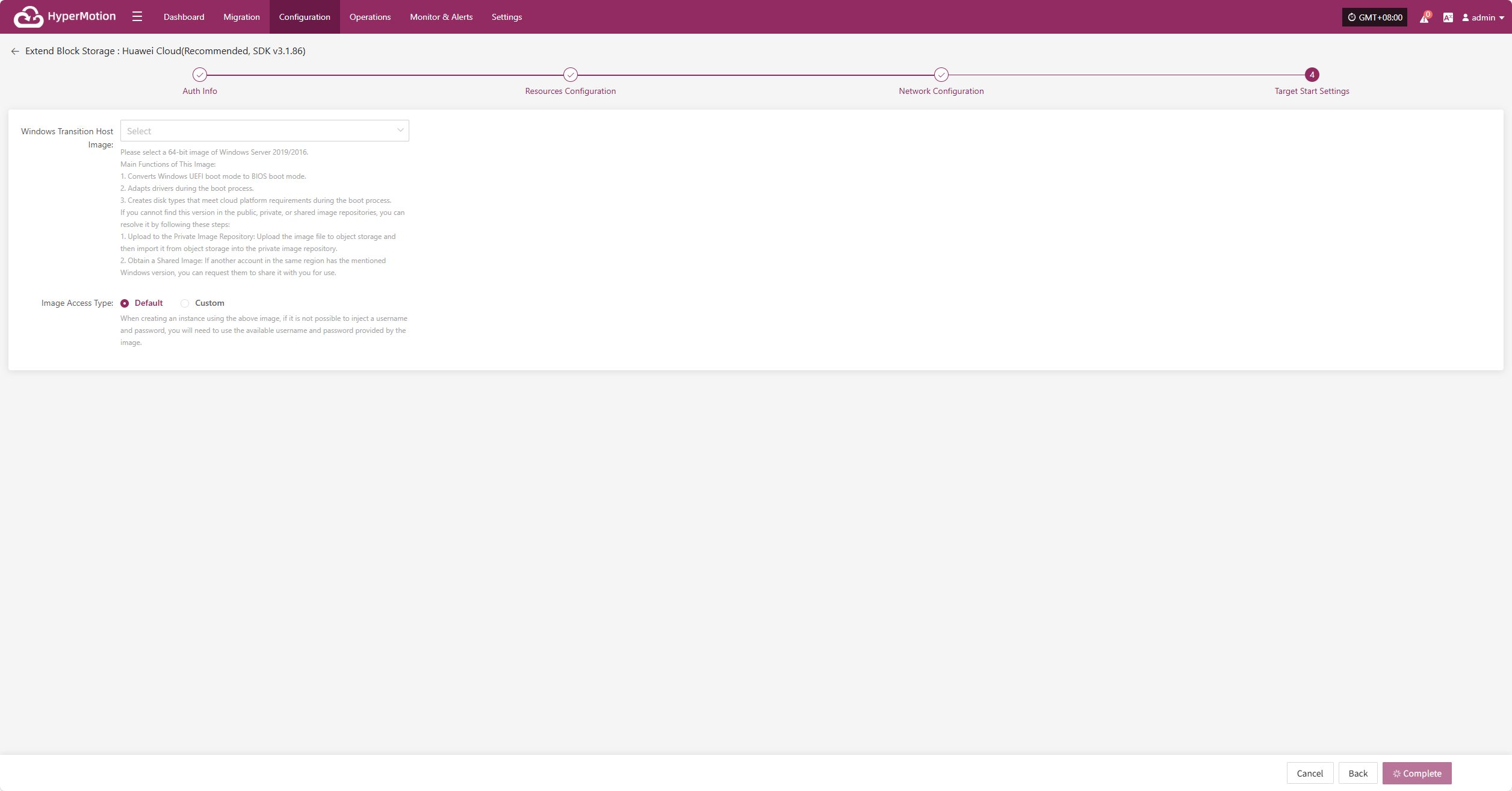Image resolution: width=1512 pixels, height=791 pixels.
Task: Click the HyperMotion cloud logo
Action: point(28,17)
